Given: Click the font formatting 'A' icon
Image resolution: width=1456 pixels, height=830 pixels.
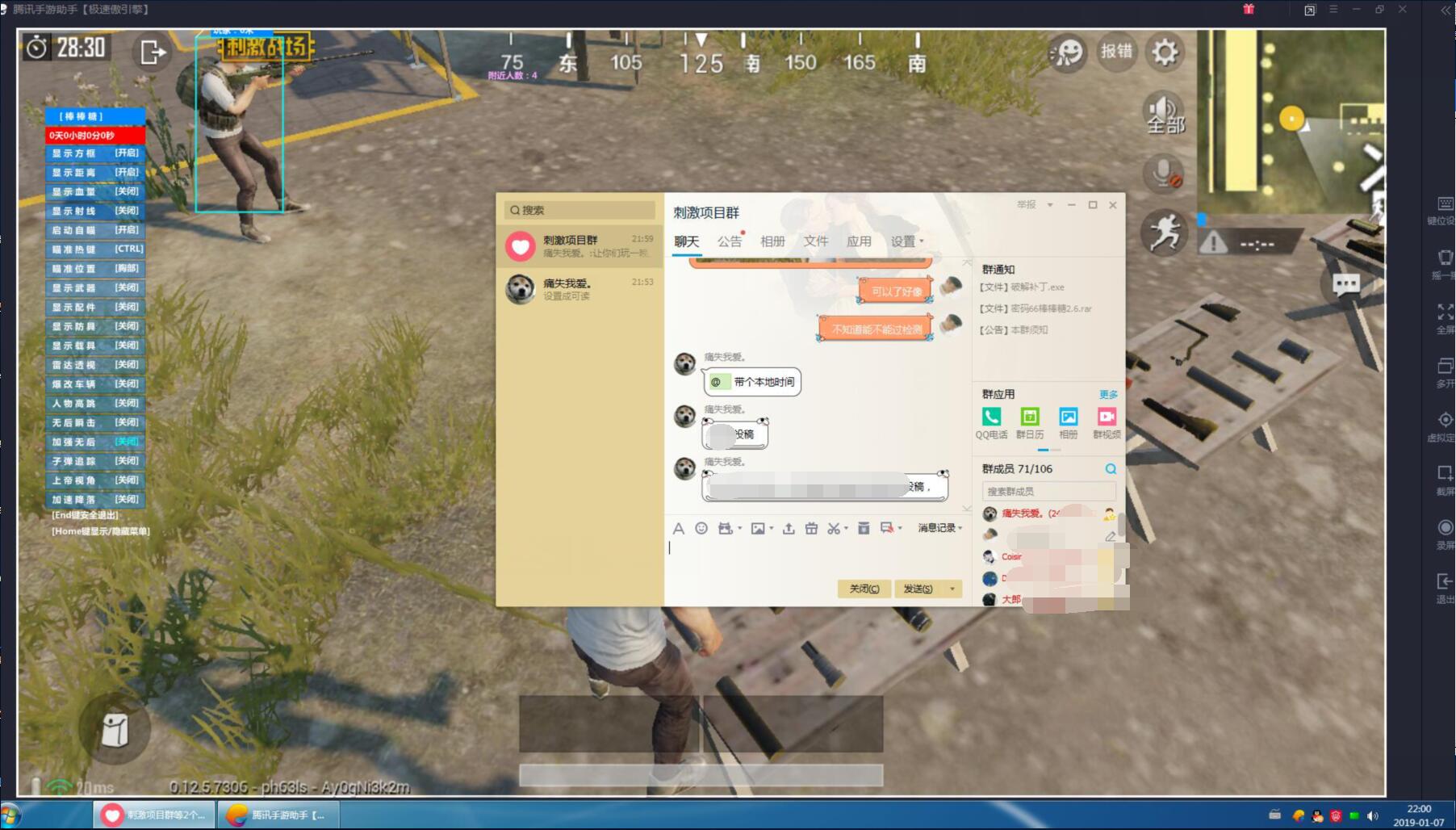Looking at the screenshot, I should [679, 528].
